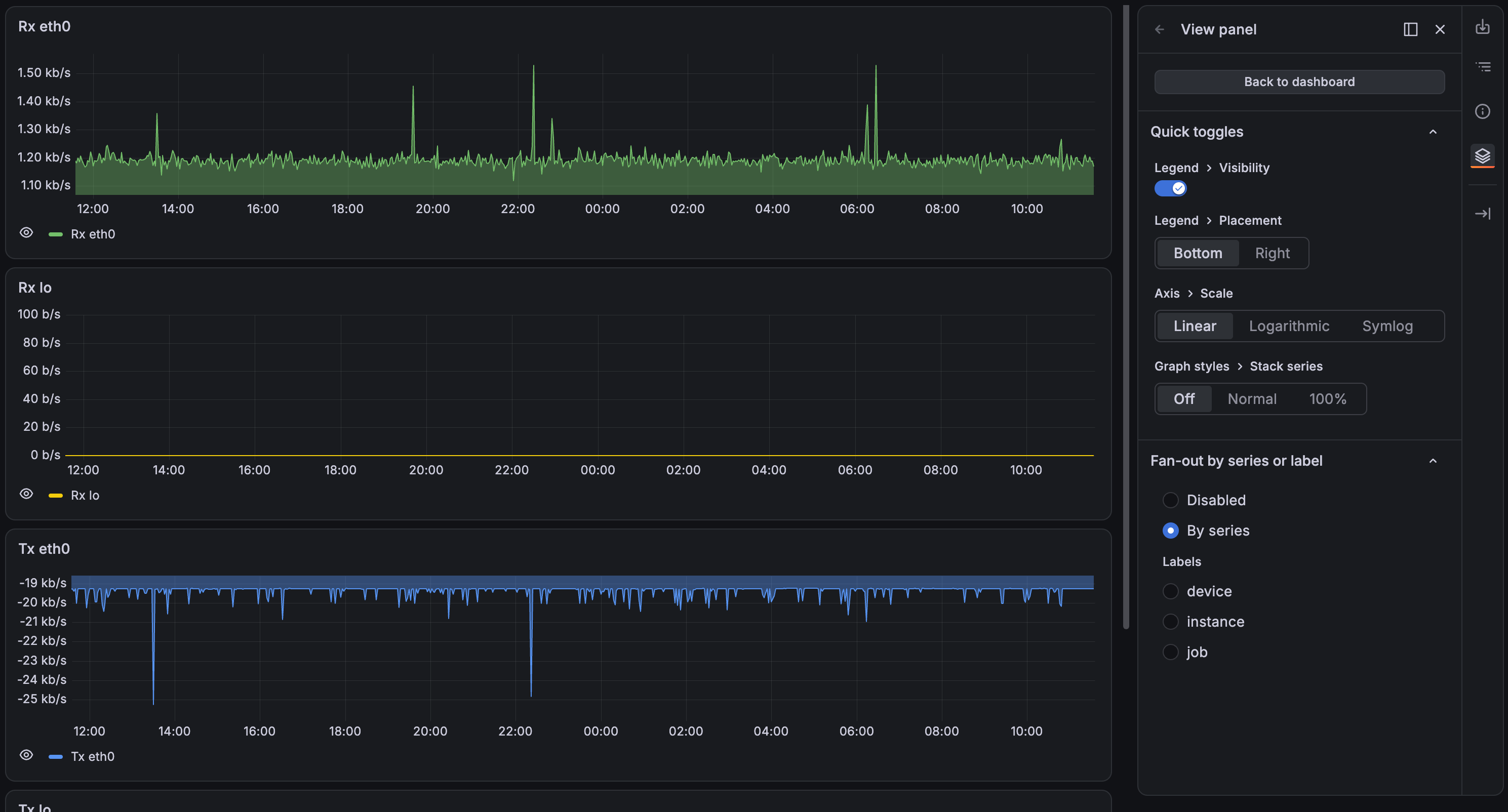This screenshot has height=812, width=1508.
Task: Set stack series to Normal
Action: (x=1252, y=399)
